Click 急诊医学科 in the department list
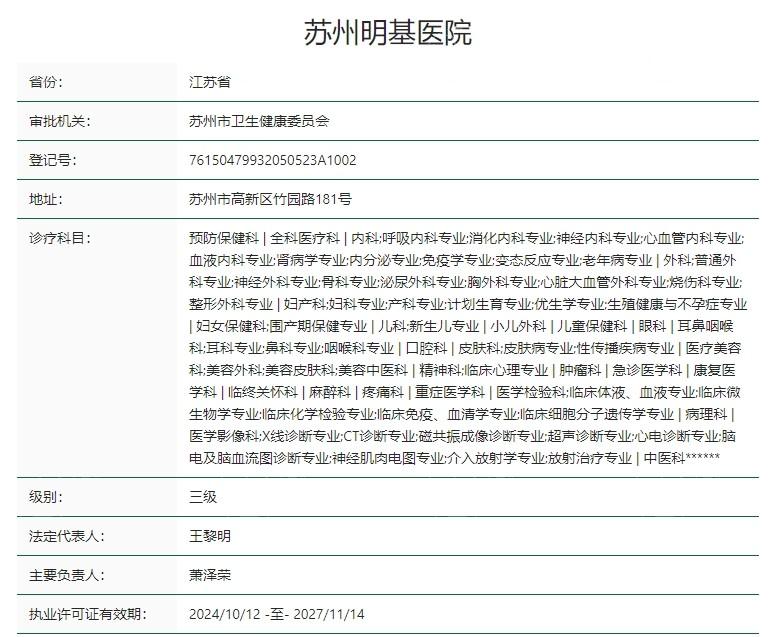Screen dimensions: 774x637 tap(647, 370)
